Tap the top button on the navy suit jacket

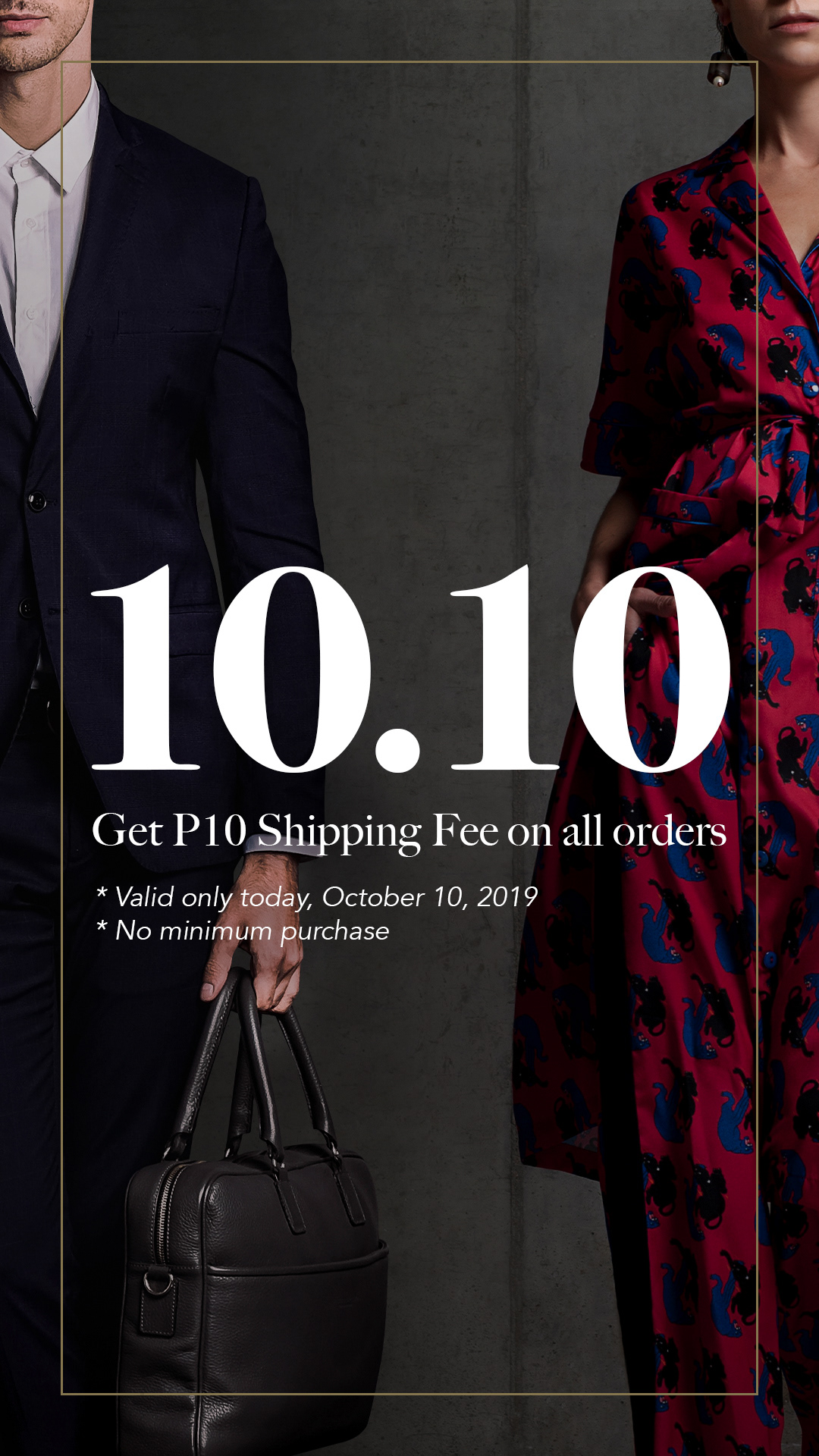click(36, 500)
